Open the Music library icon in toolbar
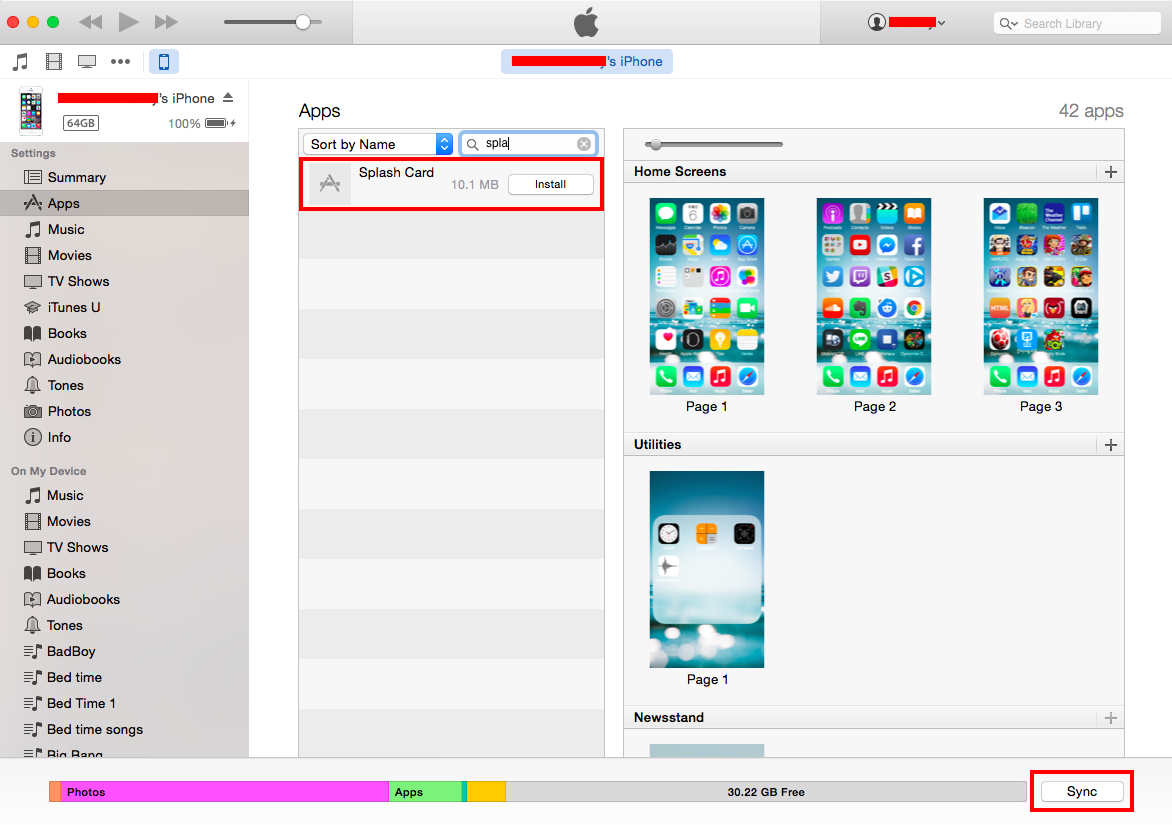1172x825 pixels. [x=21, y=61]
